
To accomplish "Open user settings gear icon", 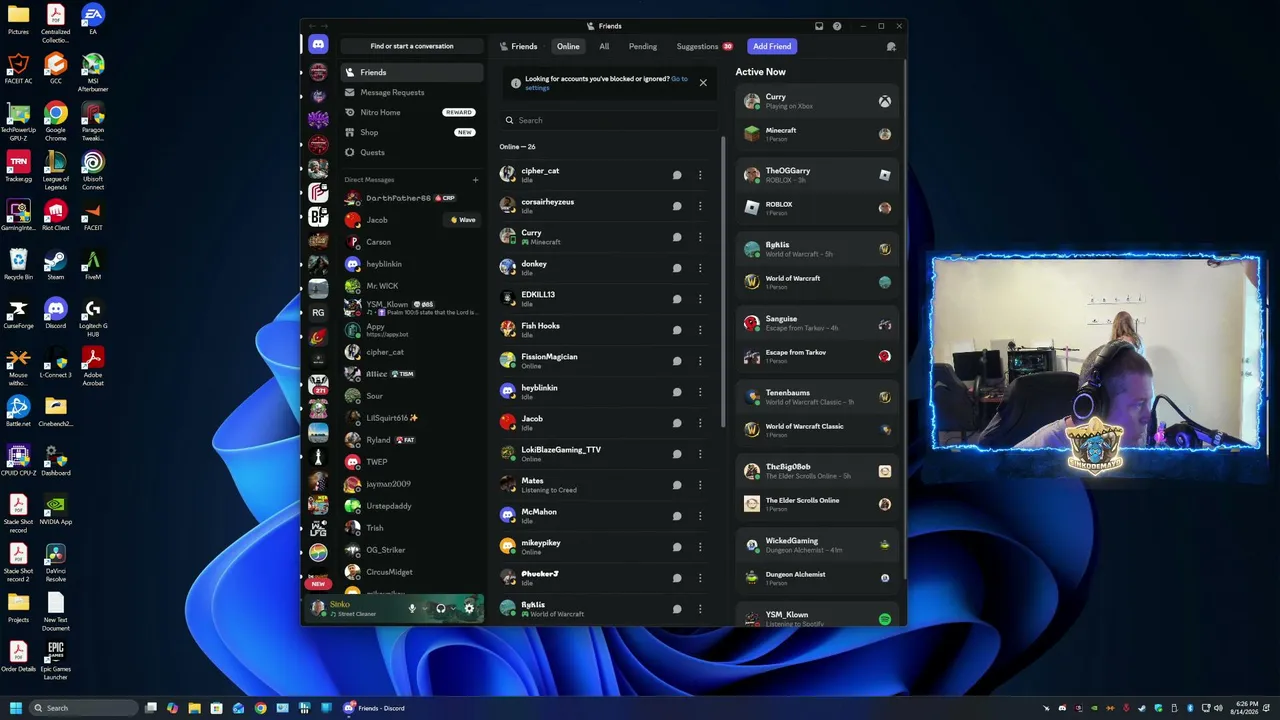I will click(469, 608).
